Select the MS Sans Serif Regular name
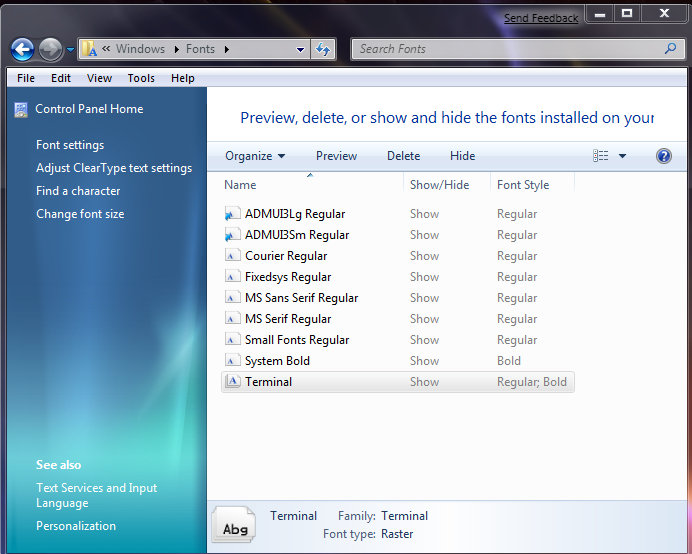This screenshot has width=692, height=554. (301, 298)
